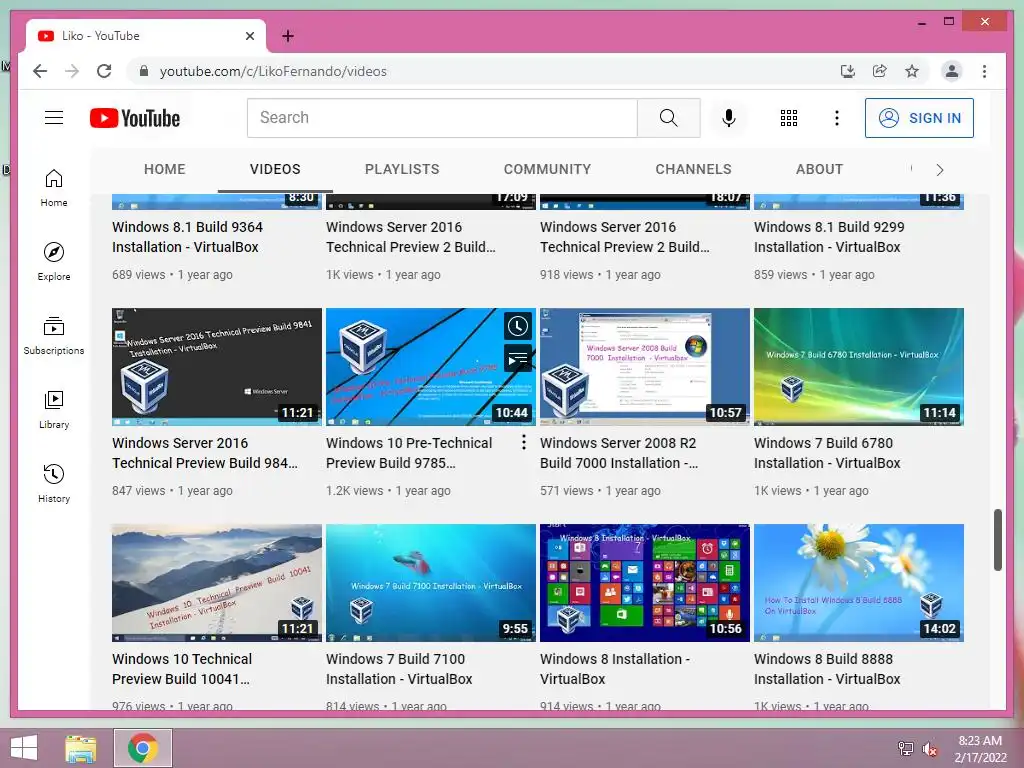Open the Windows 10 Pre-Technical Preview thumbnail
This screenshot has width=1024, height=768.
pos(431,366)
